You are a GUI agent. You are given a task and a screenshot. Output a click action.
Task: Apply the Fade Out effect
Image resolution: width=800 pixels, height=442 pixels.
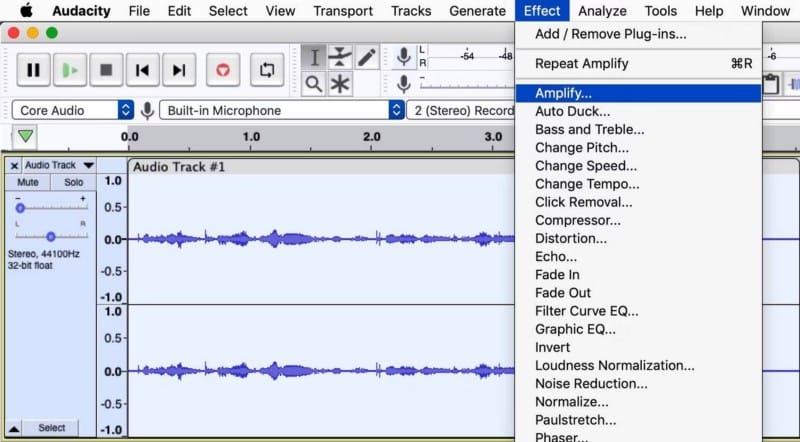(638, 293)
